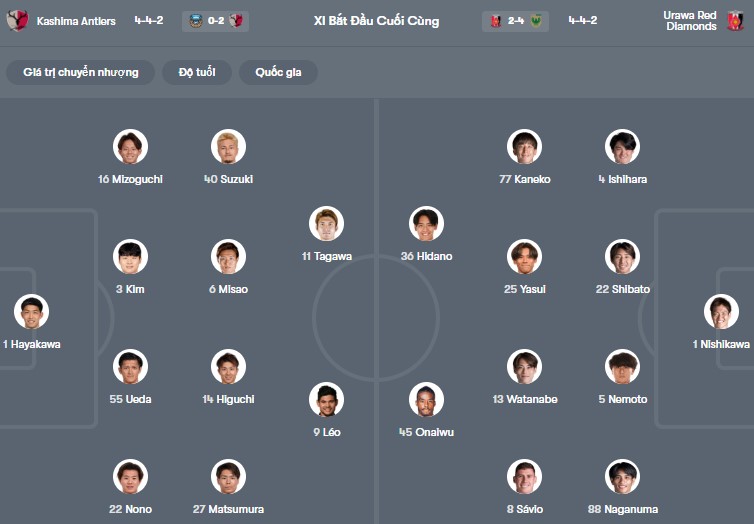Click the 45 Onaiwu player avatar
The image size is (754, 524).
(x=426, y=400)
